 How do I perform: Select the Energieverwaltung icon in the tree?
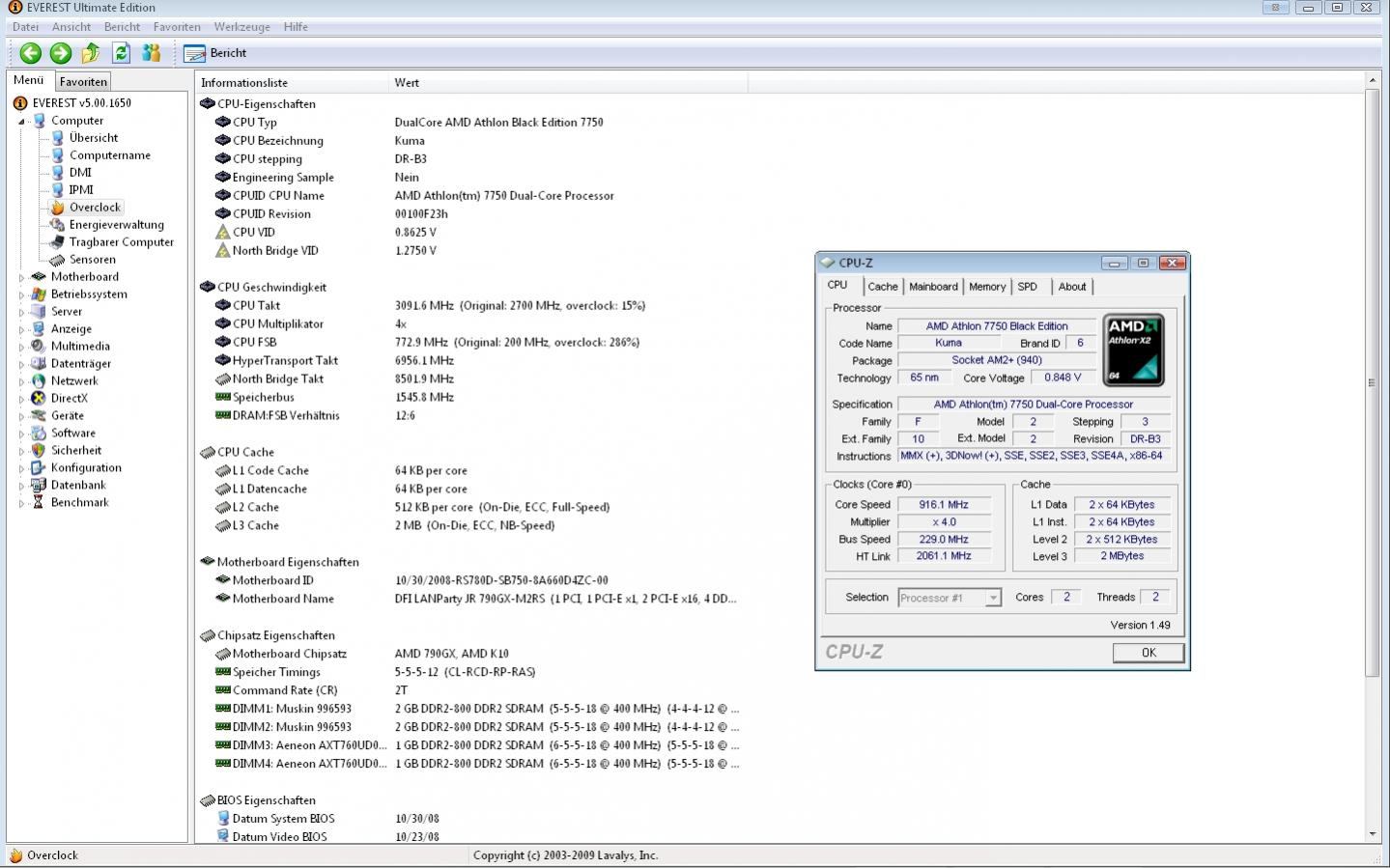[57, 225]
